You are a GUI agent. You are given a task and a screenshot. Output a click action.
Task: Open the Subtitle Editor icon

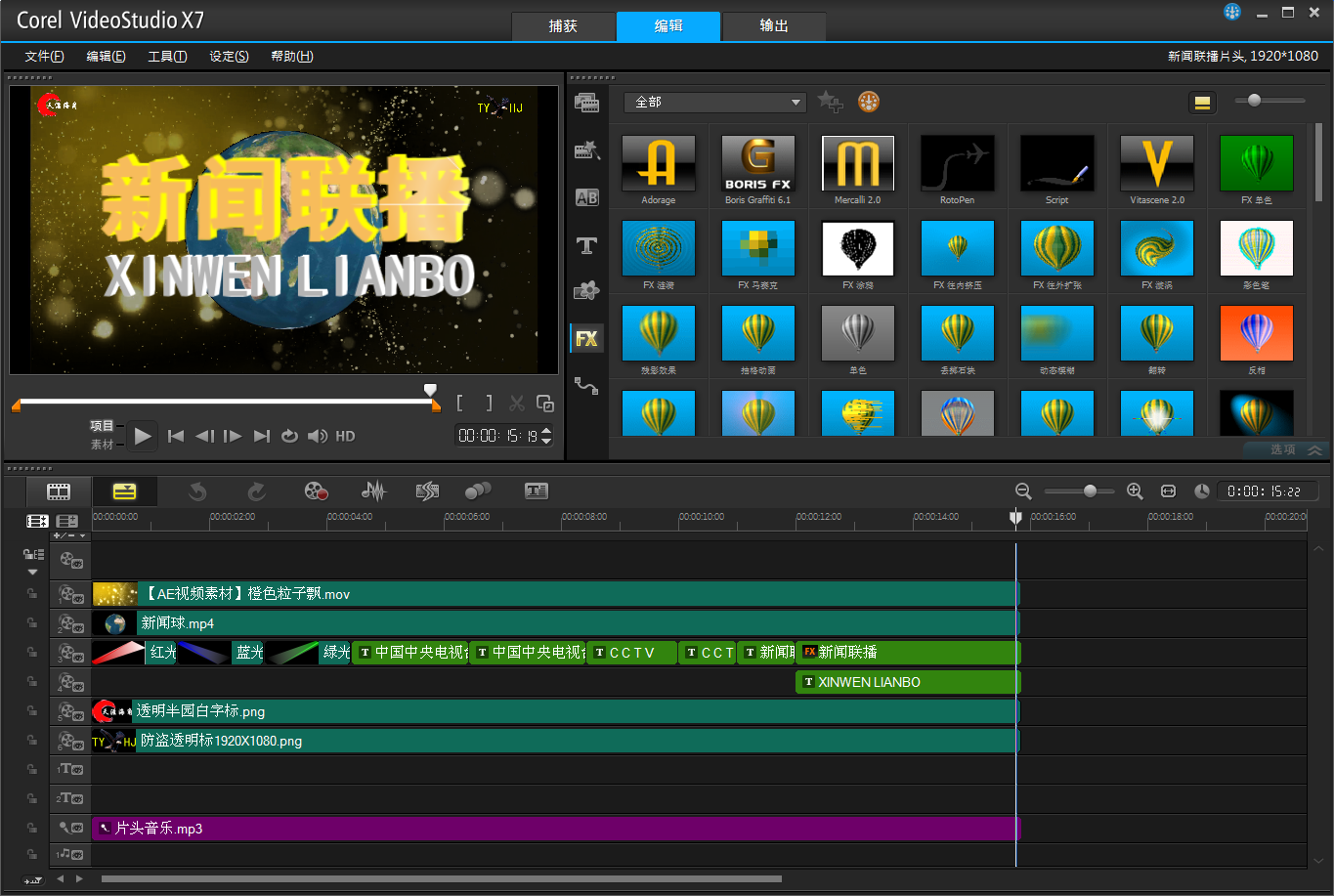click(x=536, y=491)
